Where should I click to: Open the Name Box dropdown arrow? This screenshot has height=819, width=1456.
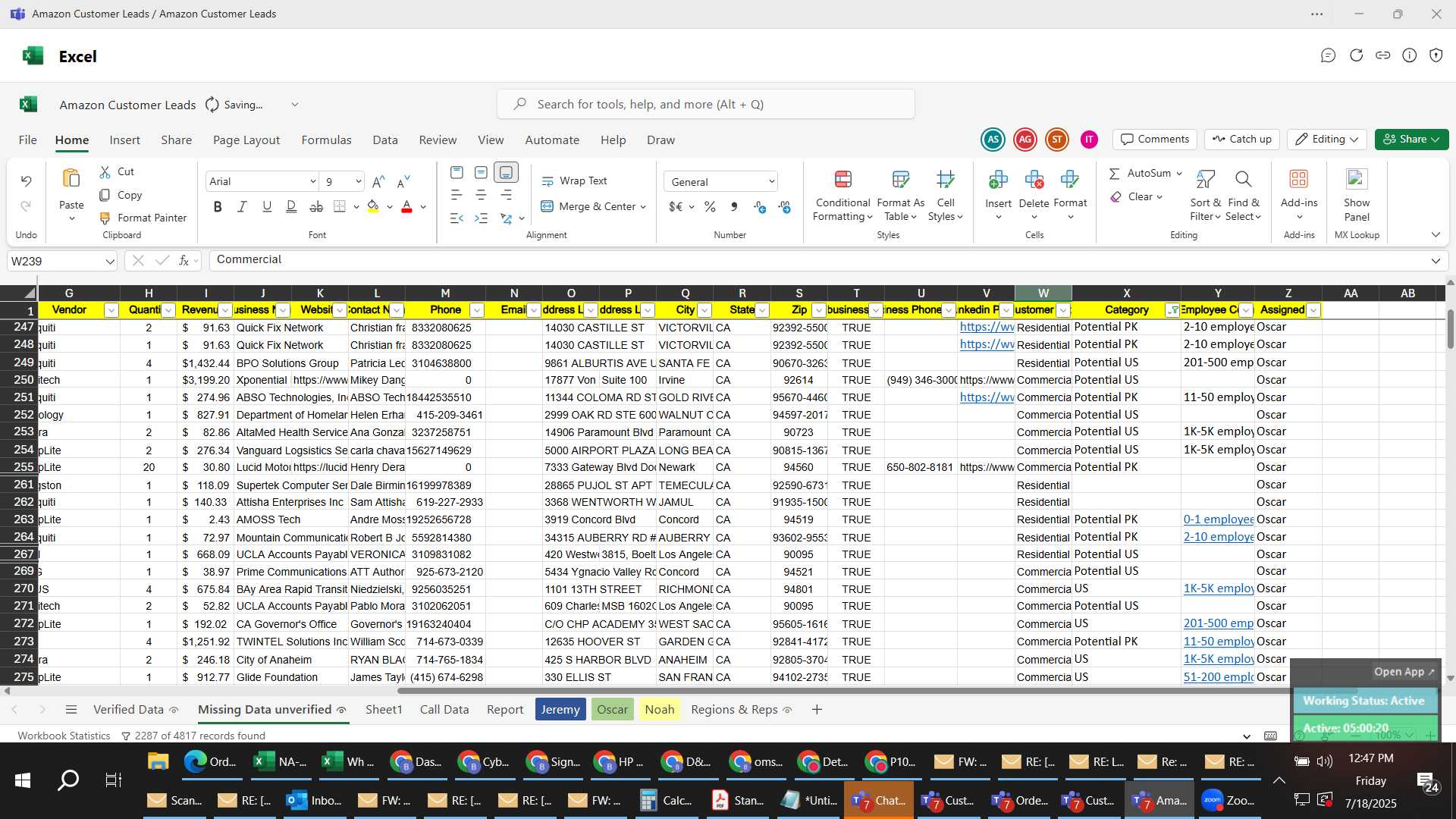coord(110,262)
